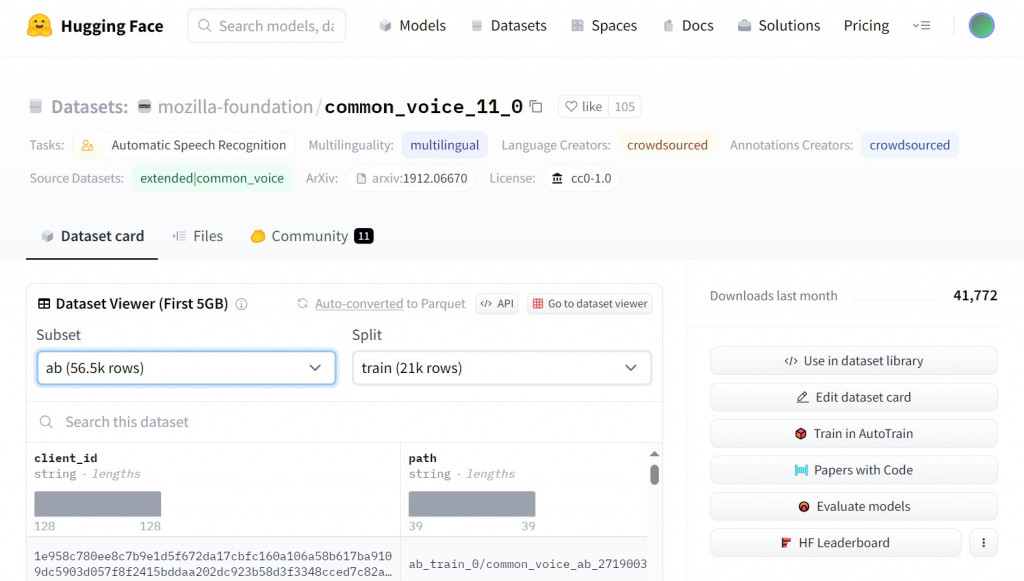The height and width of the screenshot is (581, 1024).
Task: Like the common_voice_11_0 dataset
Action: point(583,106)
